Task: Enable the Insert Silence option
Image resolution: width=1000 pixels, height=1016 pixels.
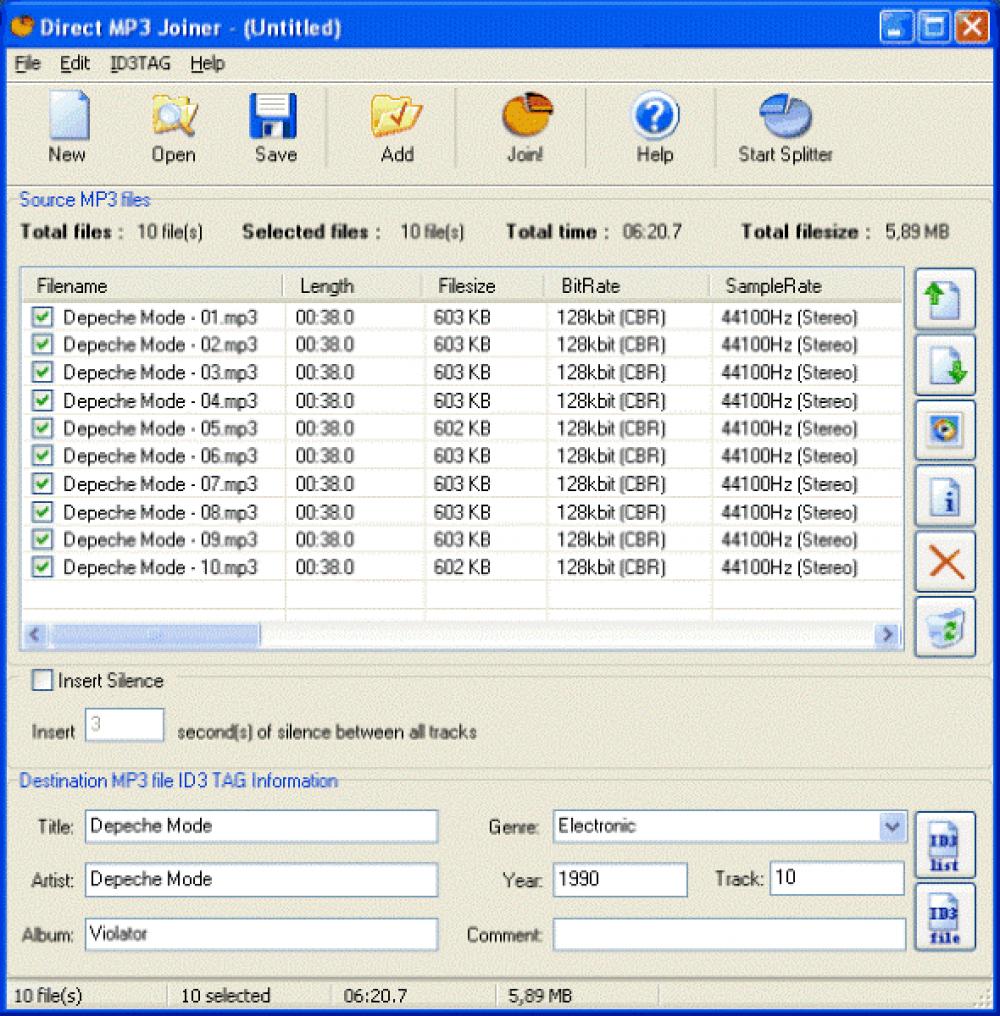Action: pyautogui.click(x=41, y=680)
